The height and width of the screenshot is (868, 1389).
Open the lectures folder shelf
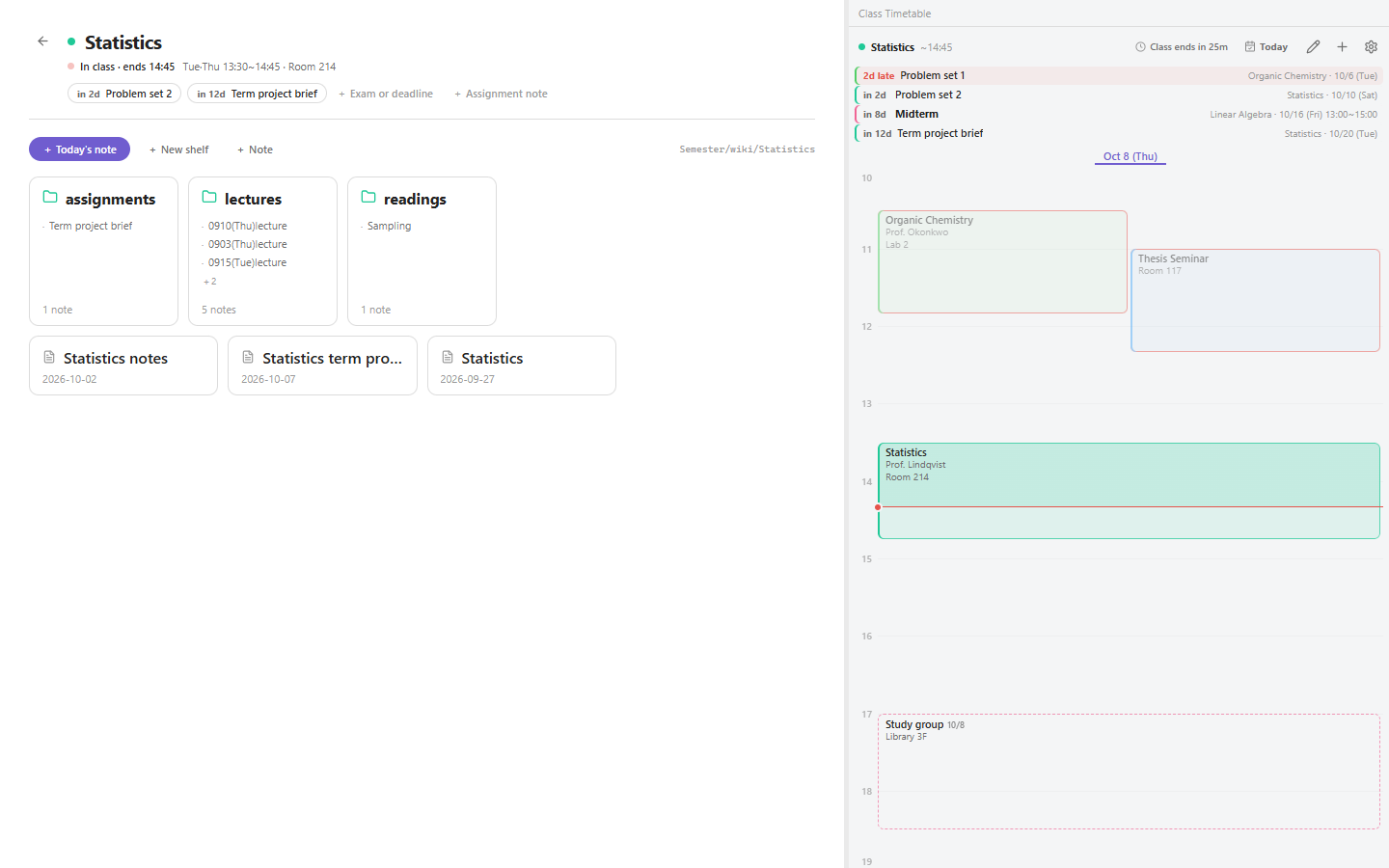(x=262, y=251)
